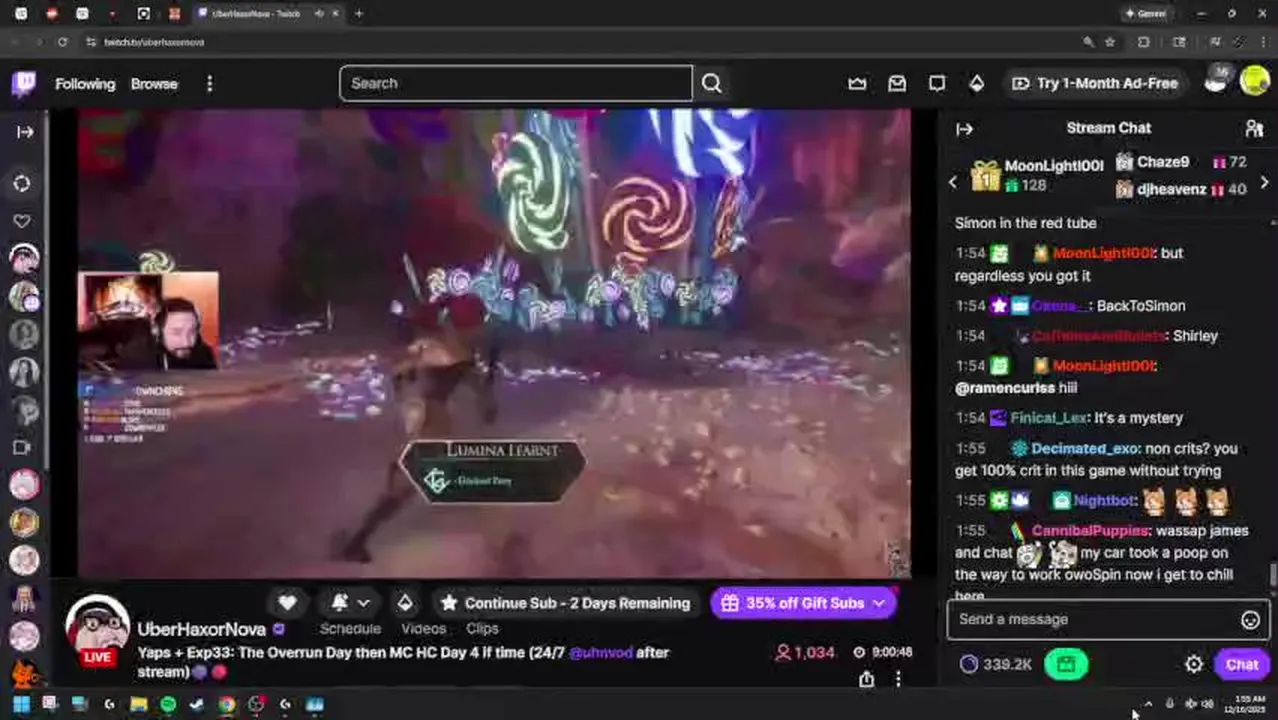Open Steam from the taskbar
Viewport: 1278px width, 720px height.
197,705
